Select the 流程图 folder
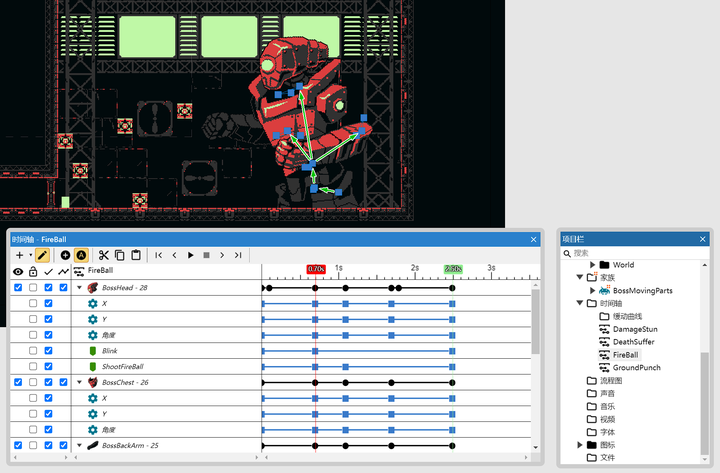This screenshot has width=720, height=473. [x=611, y=380]
